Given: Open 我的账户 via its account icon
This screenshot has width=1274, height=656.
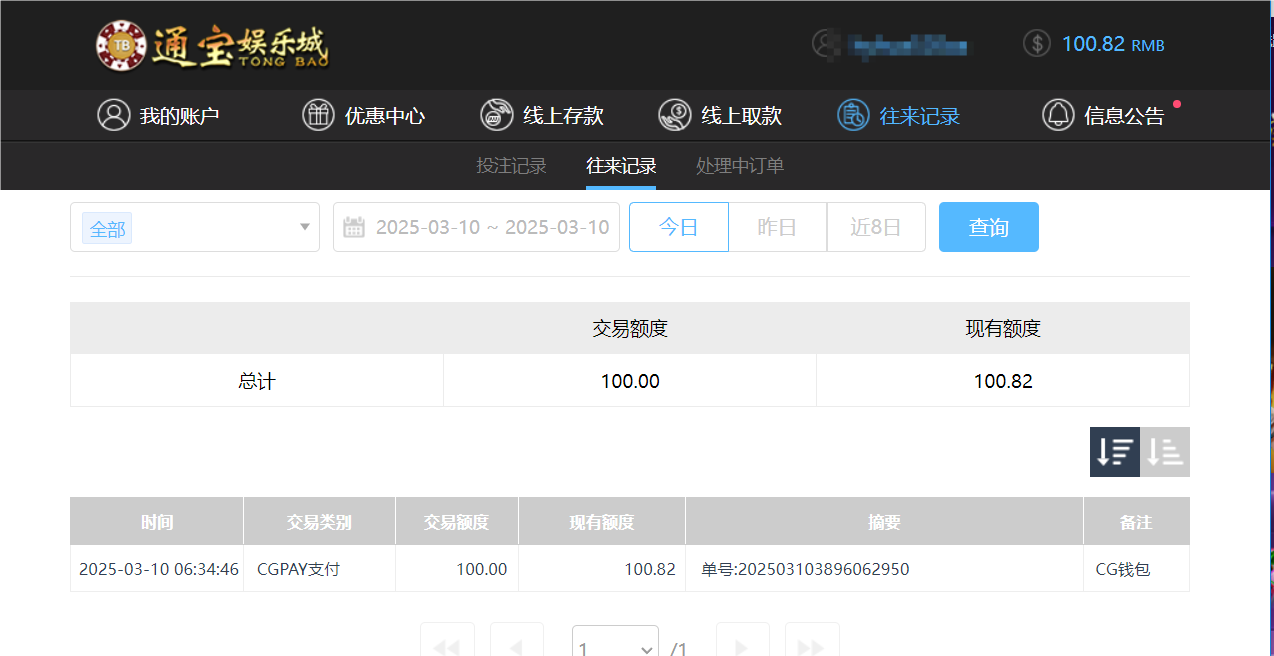Looking at the screenshot, I should click(113, 114).
